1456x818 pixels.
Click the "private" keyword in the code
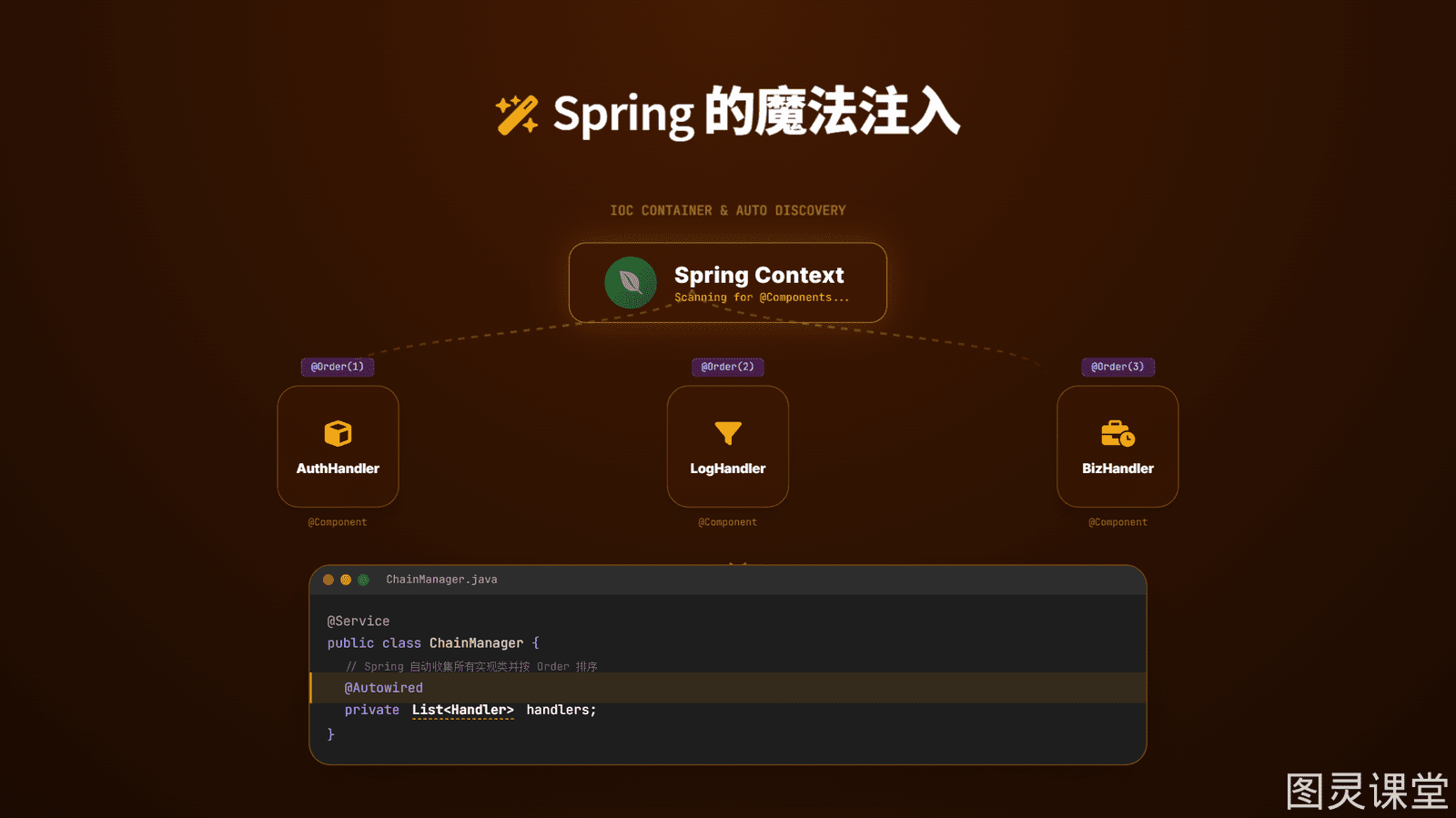click(x=371, y=710)
